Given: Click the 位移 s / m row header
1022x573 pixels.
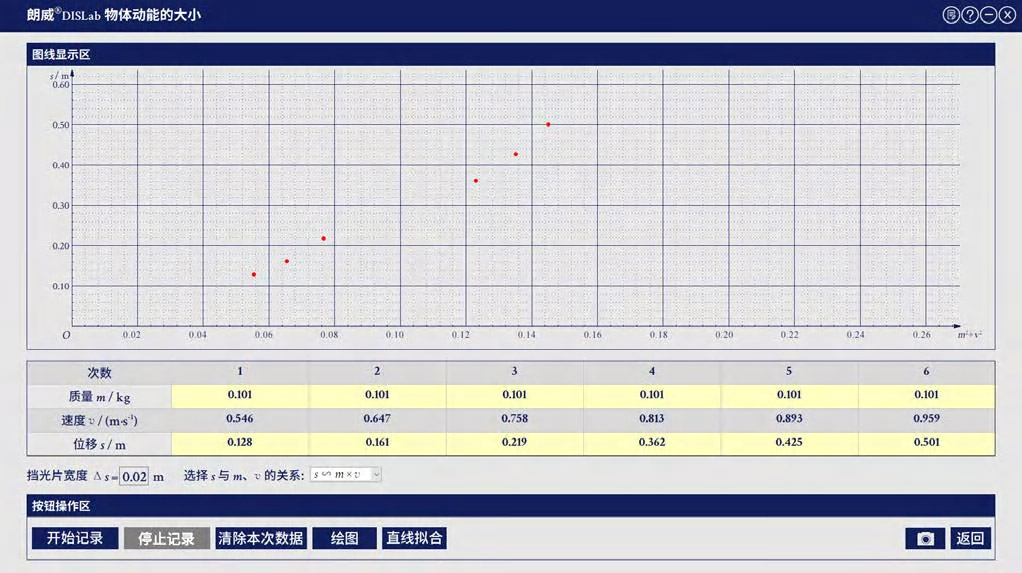Looking at the screenshot, I should click(99, 442).
